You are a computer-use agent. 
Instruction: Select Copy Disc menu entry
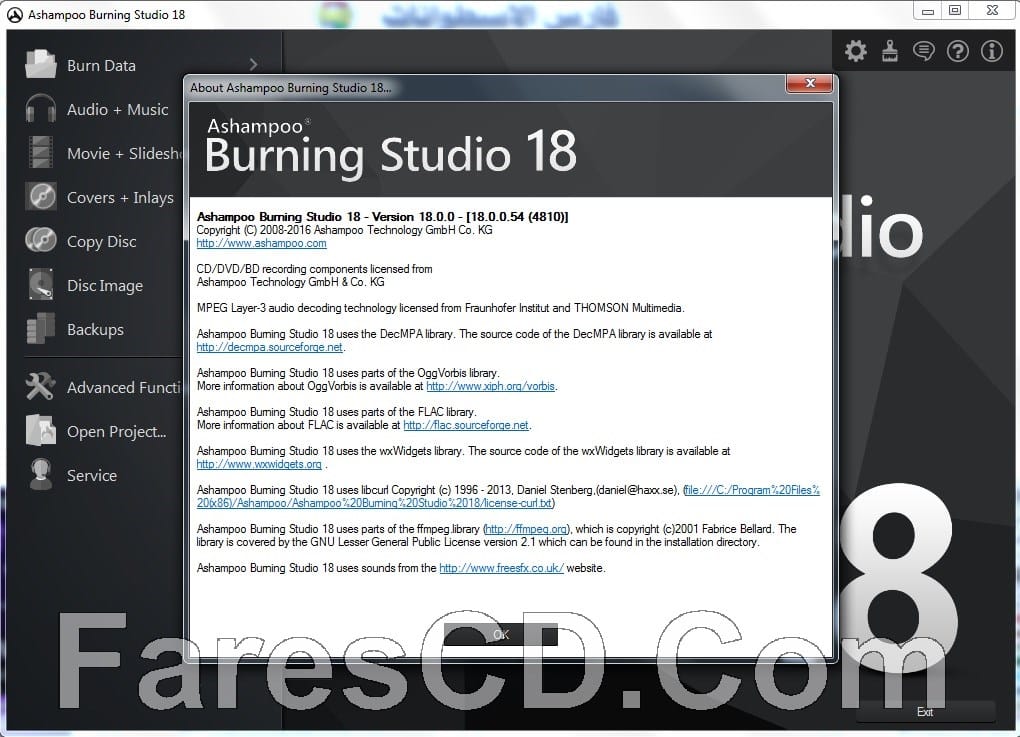[x=101, y=241]
